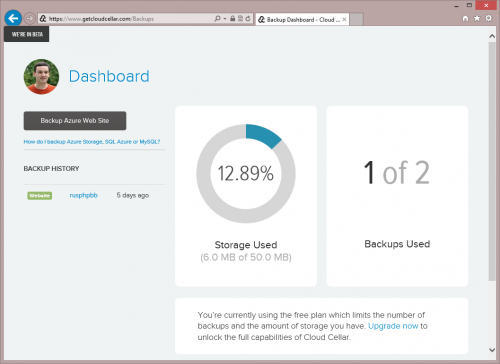
Task: Click the 6.0 MB of 50.0 MB text
Action: 246,257
